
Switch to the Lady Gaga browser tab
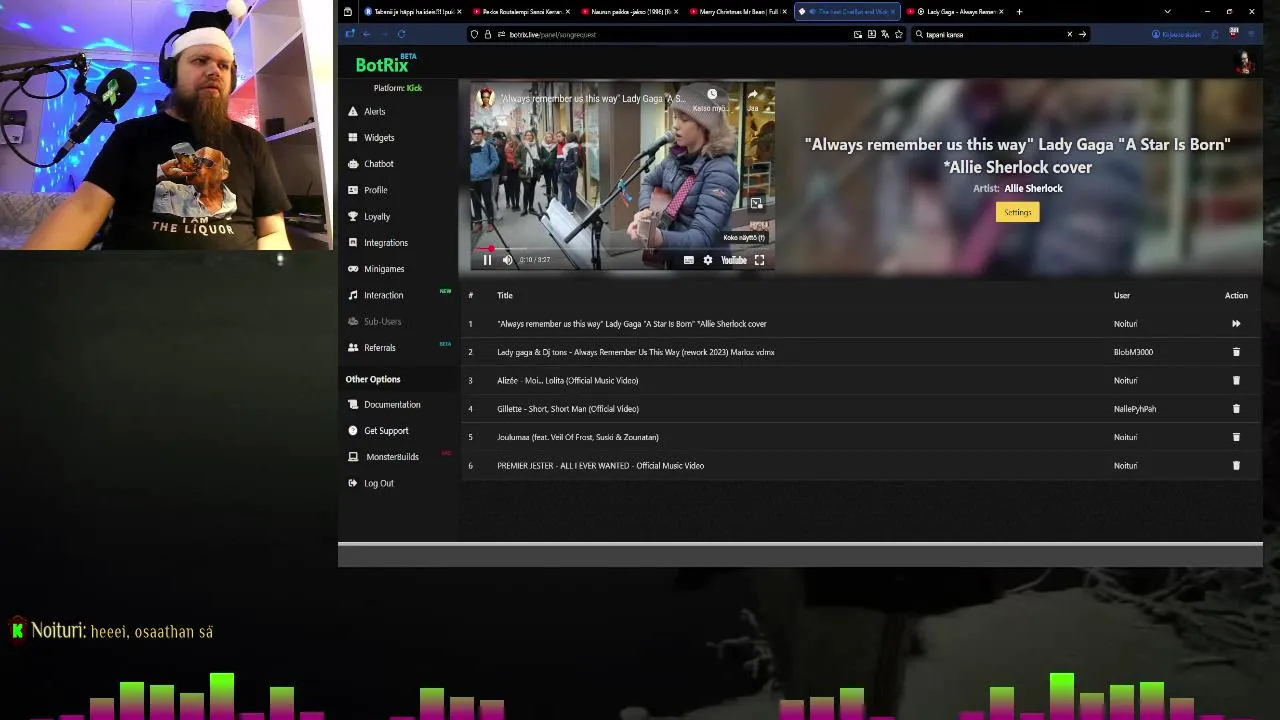[x=954, y=12]
